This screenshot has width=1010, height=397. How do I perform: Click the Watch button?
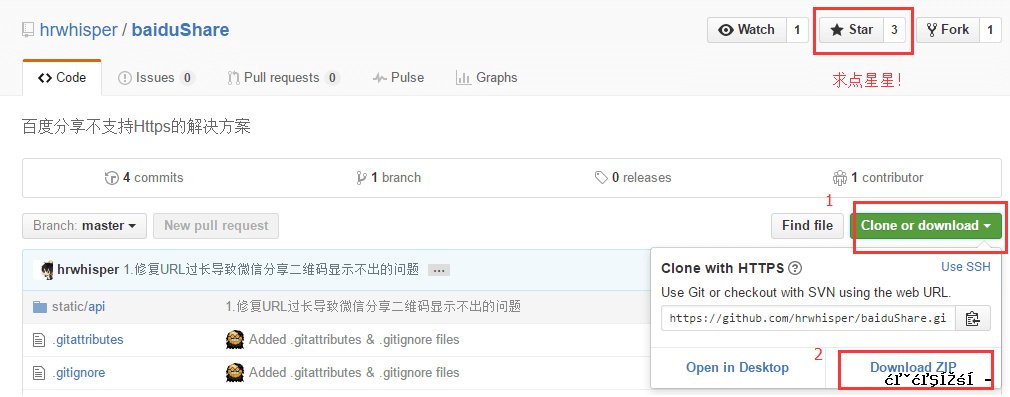coord(747,30)
